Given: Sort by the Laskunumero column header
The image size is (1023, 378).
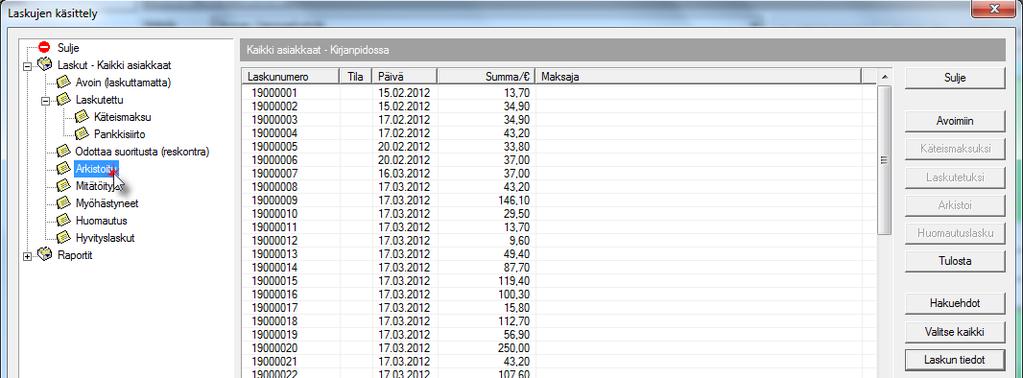Looking at the screenshot, I should 291,76.
